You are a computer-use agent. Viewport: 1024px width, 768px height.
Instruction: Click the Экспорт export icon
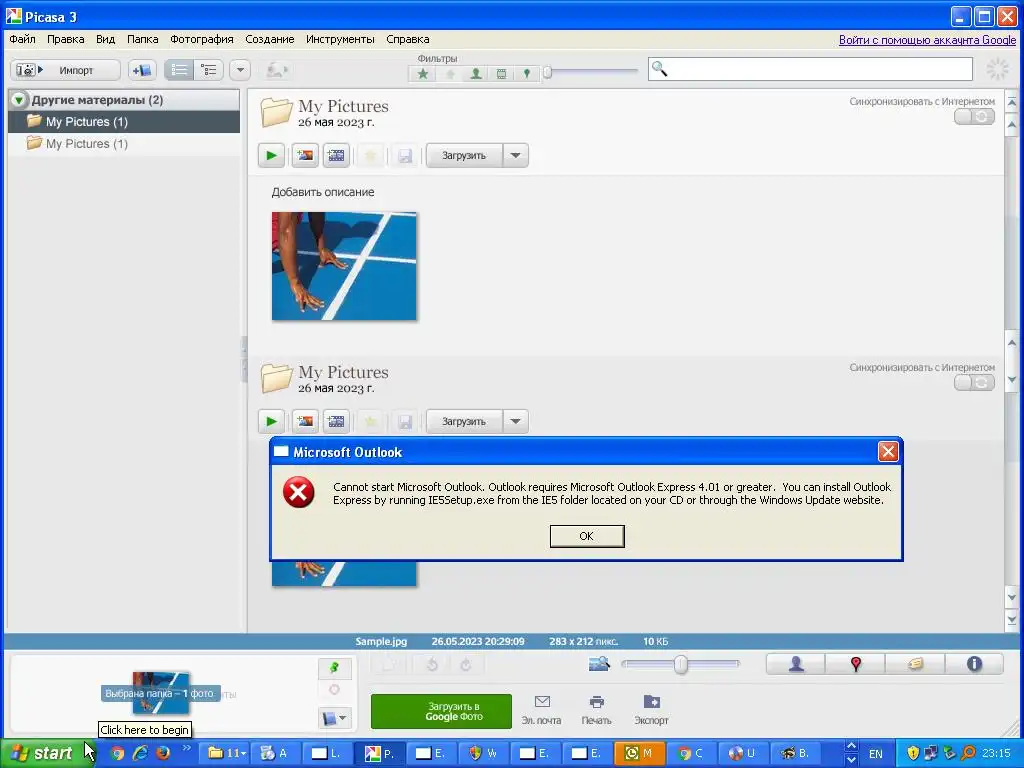pyautogui.click(x=651, y=710)
